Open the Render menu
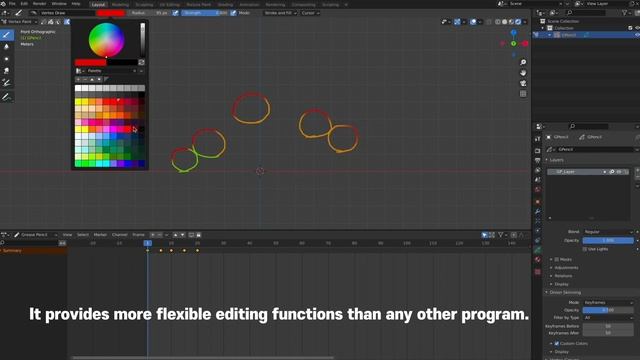Image resolution: width=640 pixels, height=360 pixels. (x=40, y=4)
